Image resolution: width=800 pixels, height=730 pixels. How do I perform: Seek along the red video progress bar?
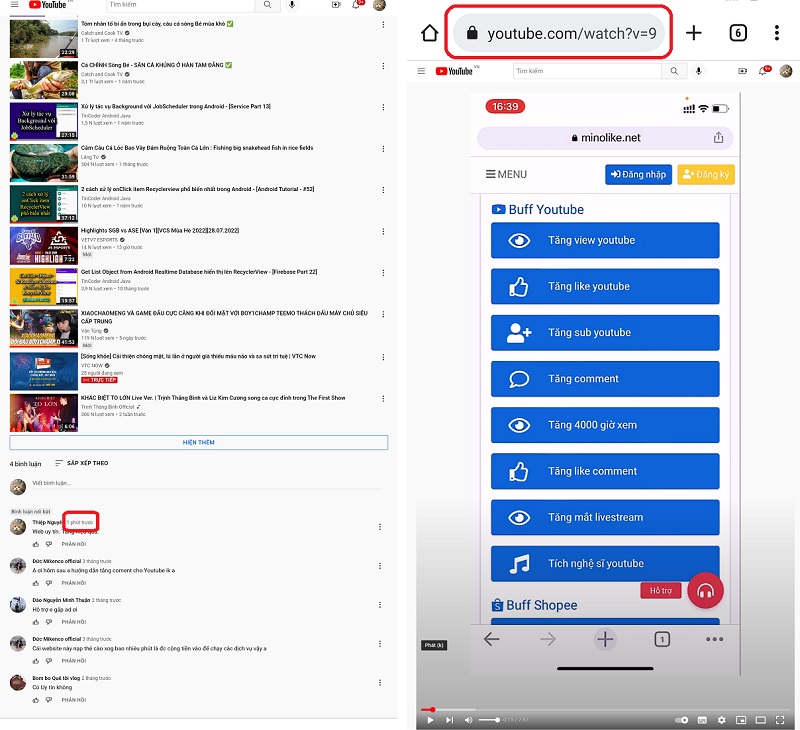click(x=604, y=710)
